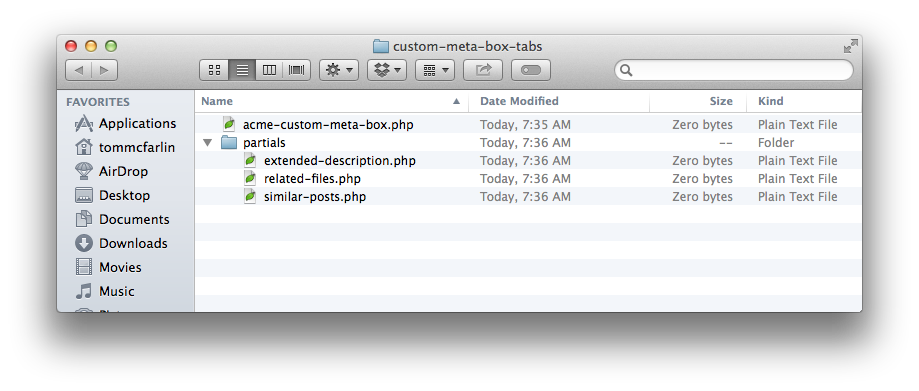Switch to icon view mode
Image resolution: width=919 pixels, height=391 pixels.
(215, 70)
